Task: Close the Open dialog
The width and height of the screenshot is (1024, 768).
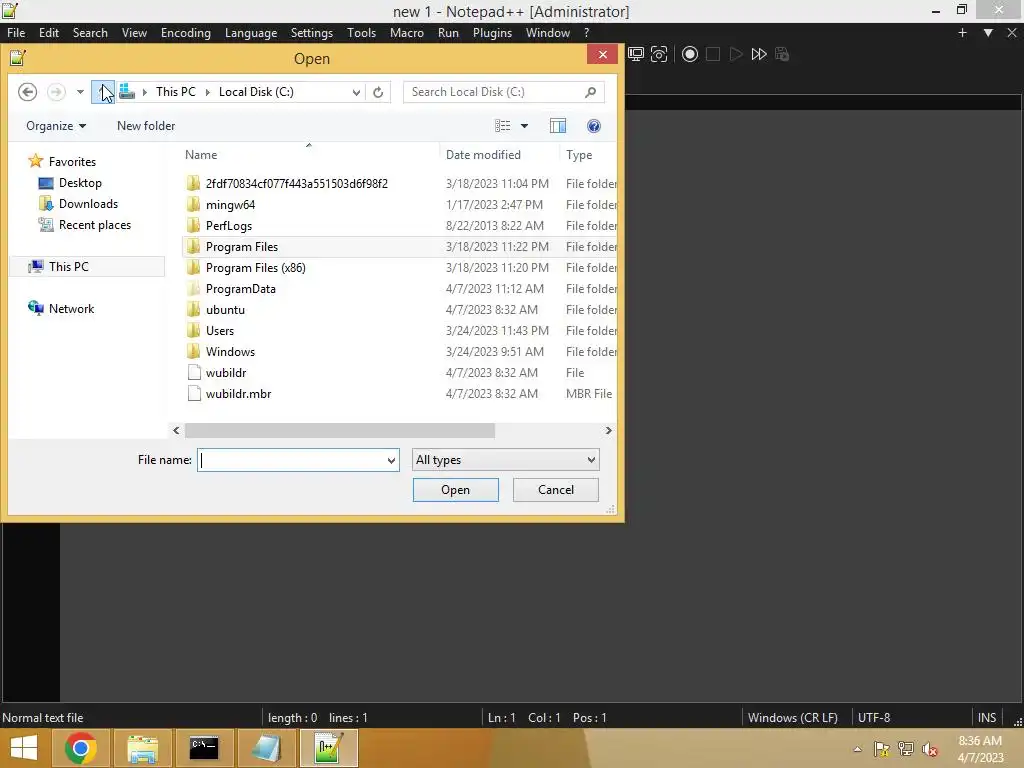Action: click(602, 54)
